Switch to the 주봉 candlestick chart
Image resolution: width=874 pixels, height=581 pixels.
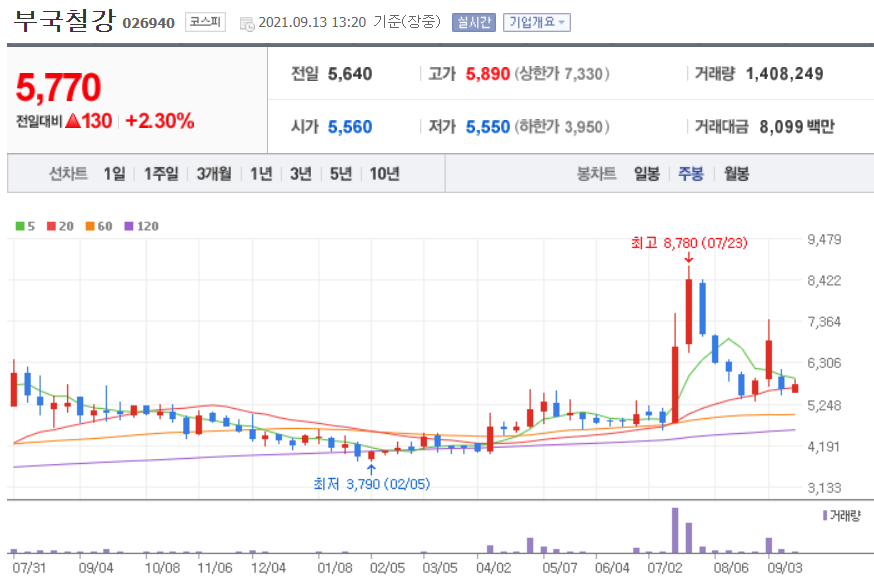coord(691,174)
